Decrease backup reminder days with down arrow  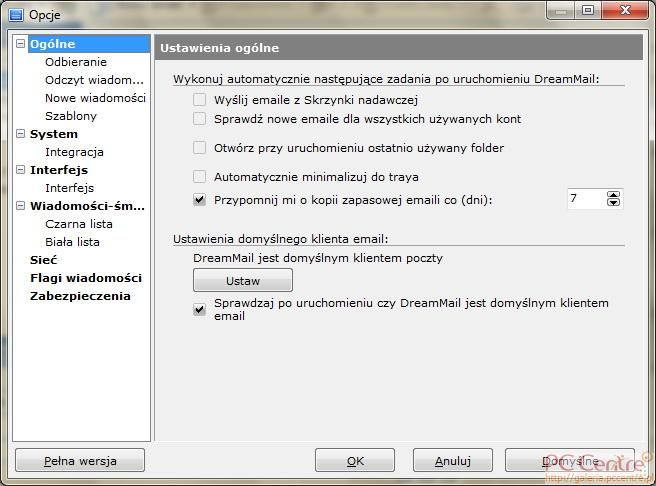(613, 202)
